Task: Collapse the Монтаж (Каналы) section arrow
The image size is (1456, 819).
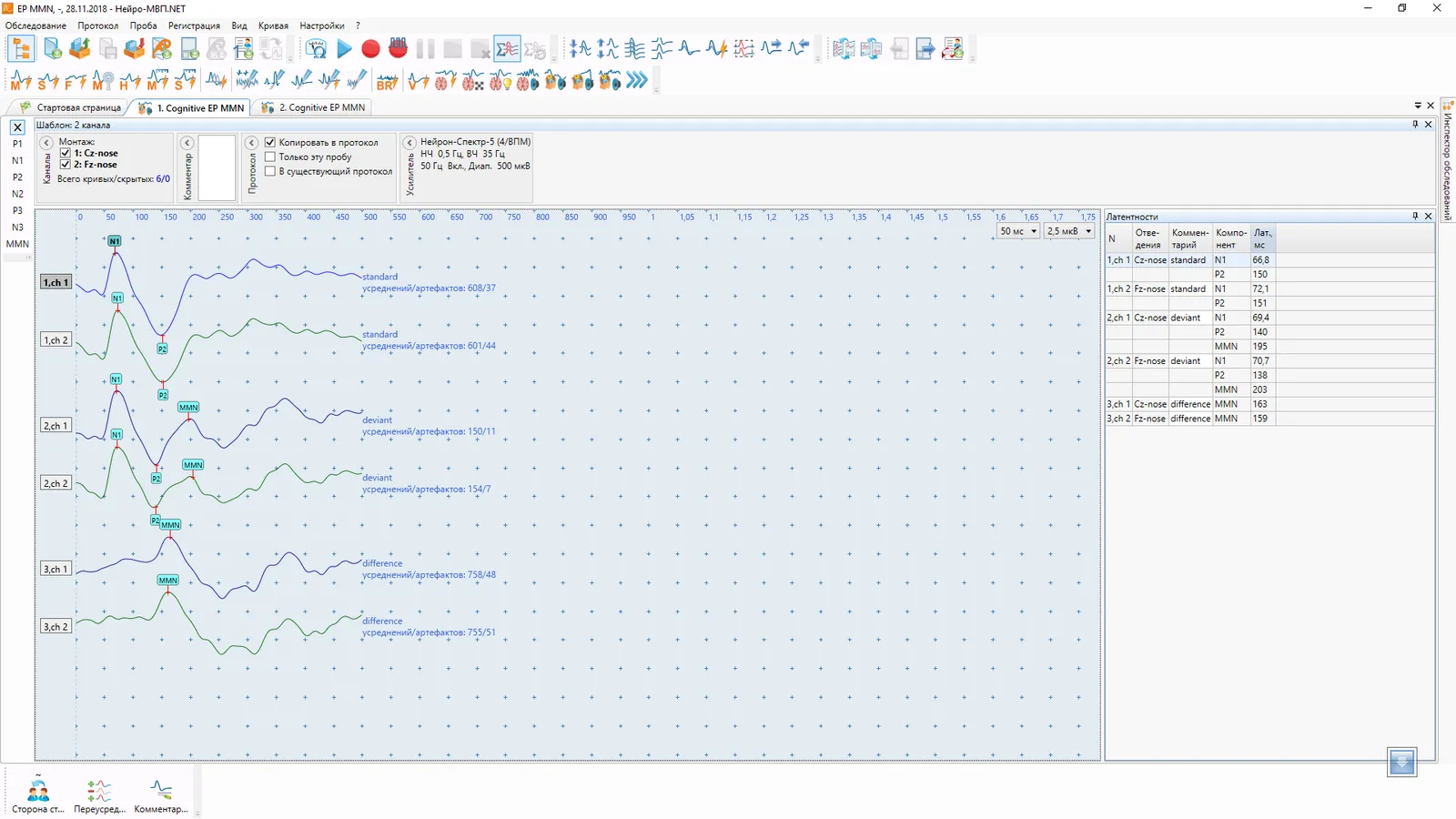Action: point(46,143)
